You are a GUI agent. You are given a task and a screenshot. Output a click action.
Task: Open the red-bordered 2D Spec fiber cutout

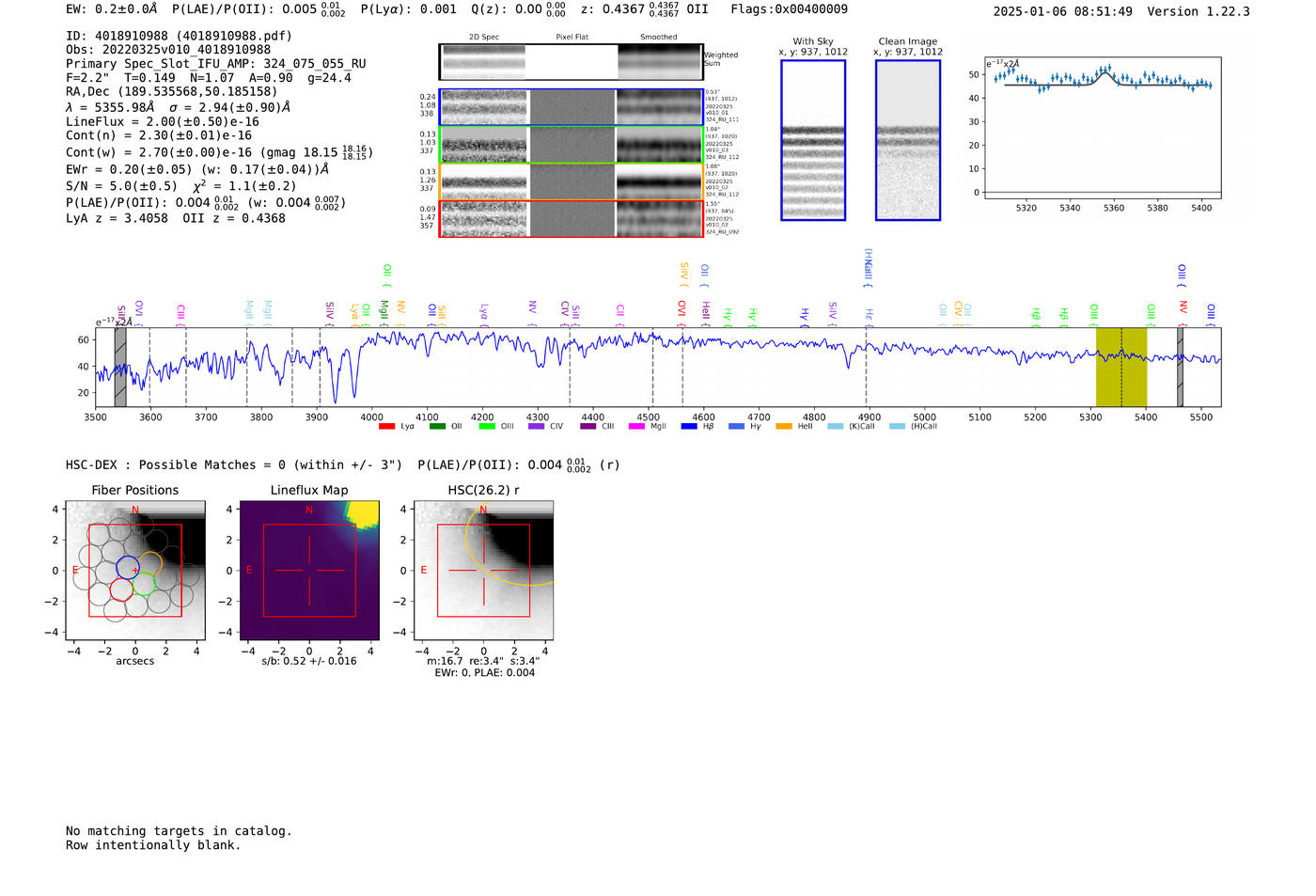[x=484, y=219]
